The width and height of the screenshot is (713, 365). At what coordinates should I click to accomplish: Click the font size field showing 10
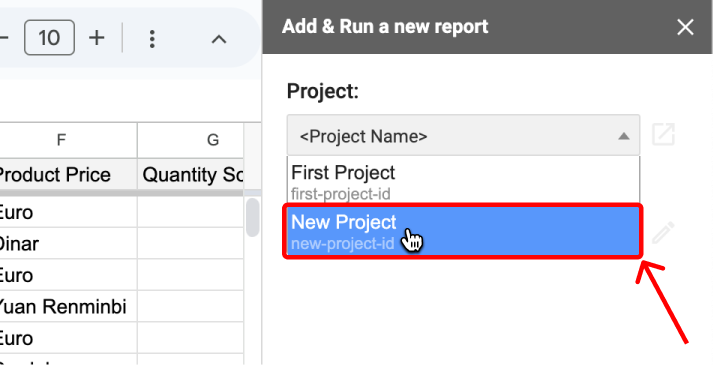coord(49,38)
